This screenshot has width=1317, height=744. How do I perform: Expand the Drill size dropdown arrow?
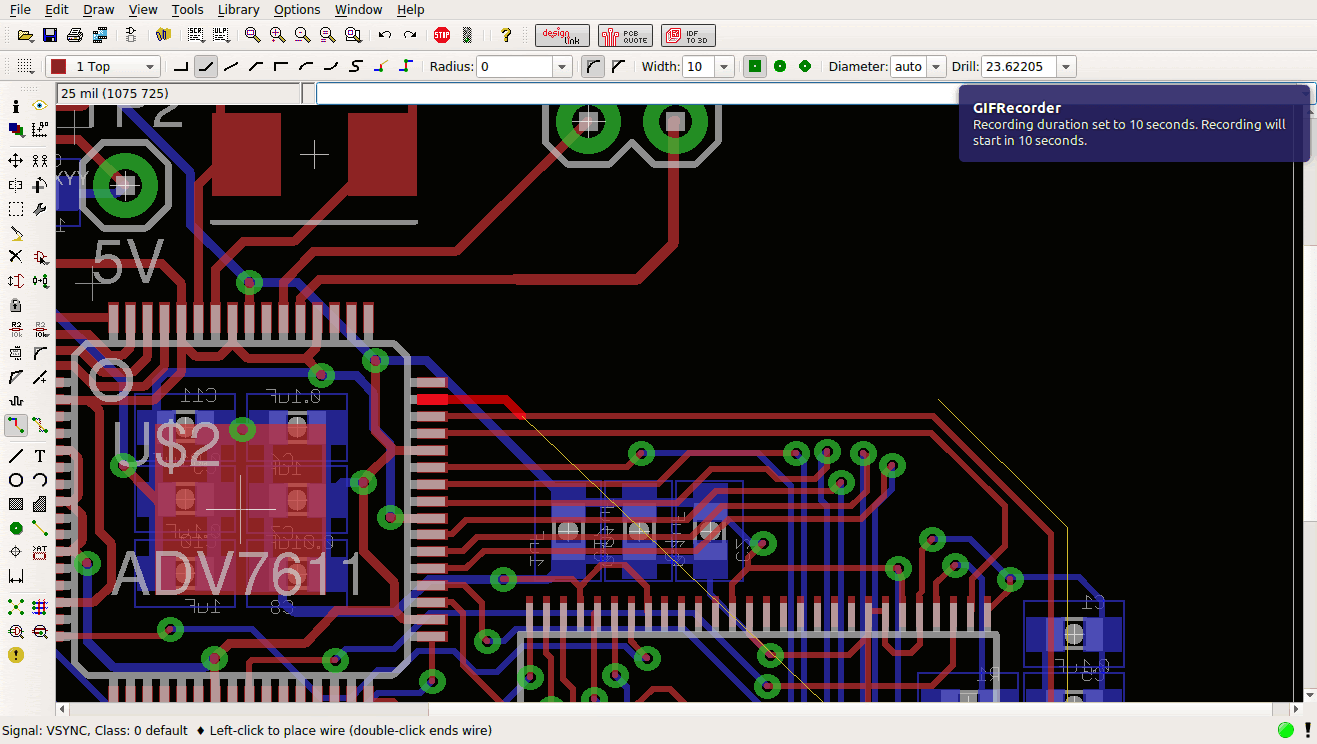(1066, 67)
